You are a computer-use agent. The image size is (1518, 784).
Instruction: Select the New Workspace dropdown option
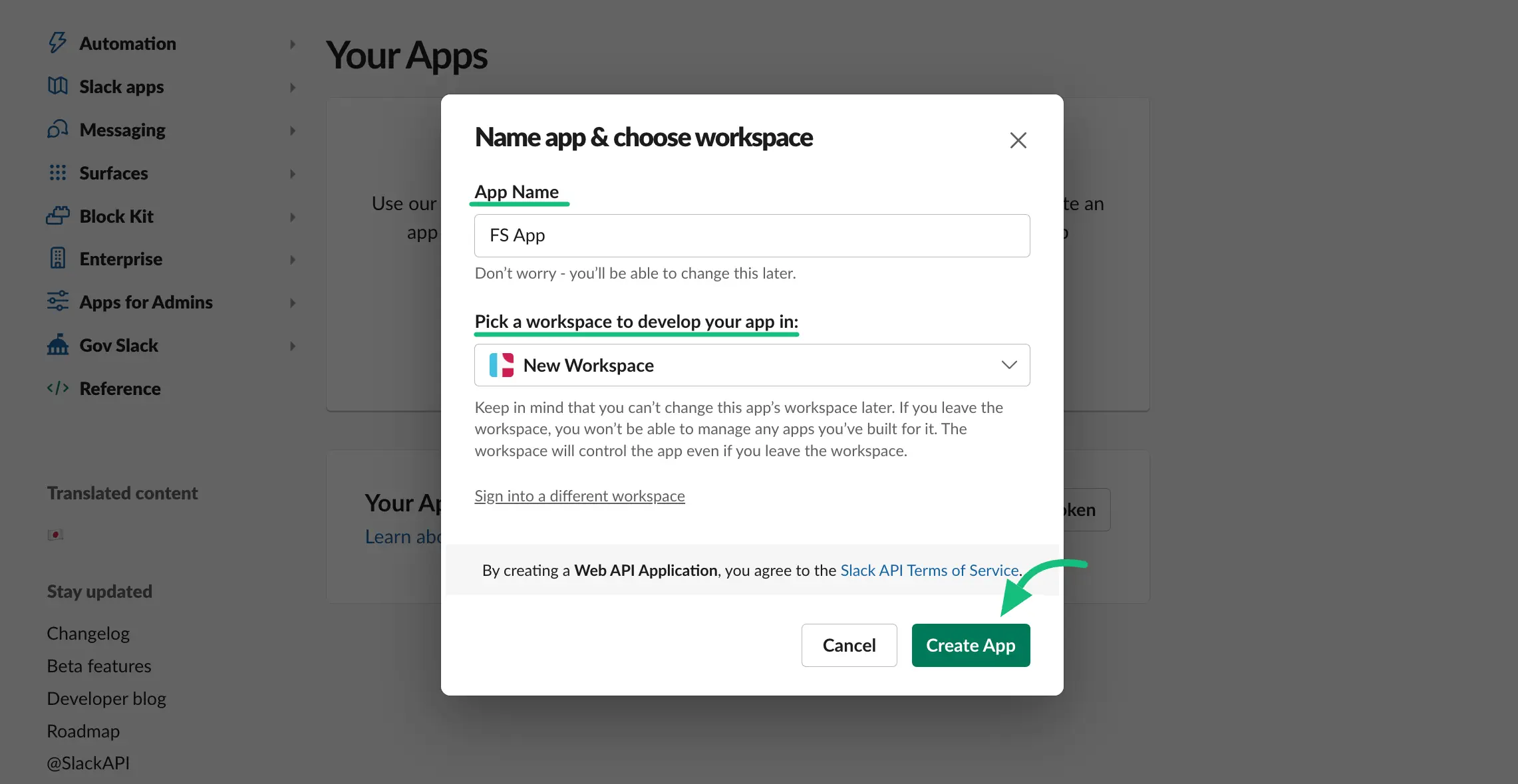click(x=752, y=364)
